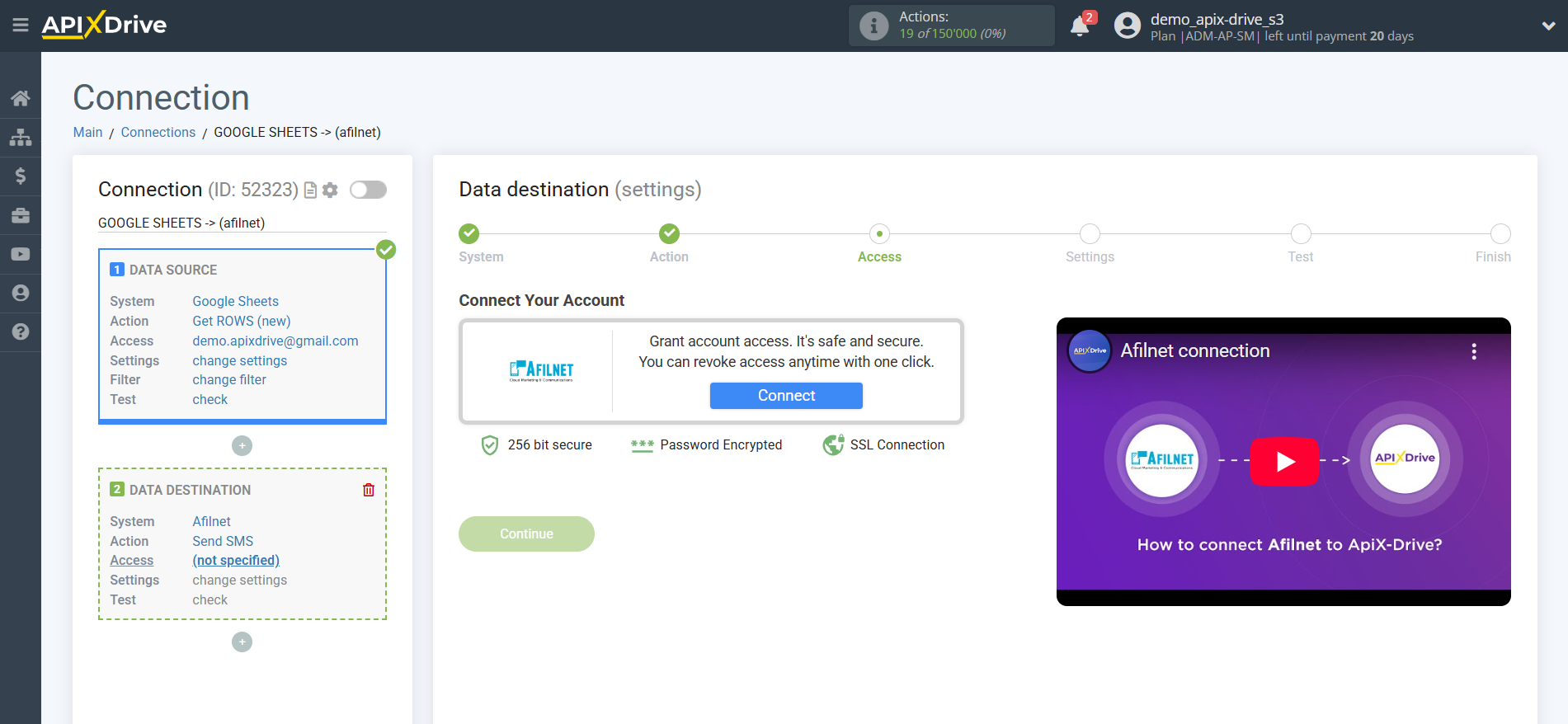Viewport: 1568px width, 724px height.
Task: Toggle the connection on/off switch
Action: (x=368, y=190)
